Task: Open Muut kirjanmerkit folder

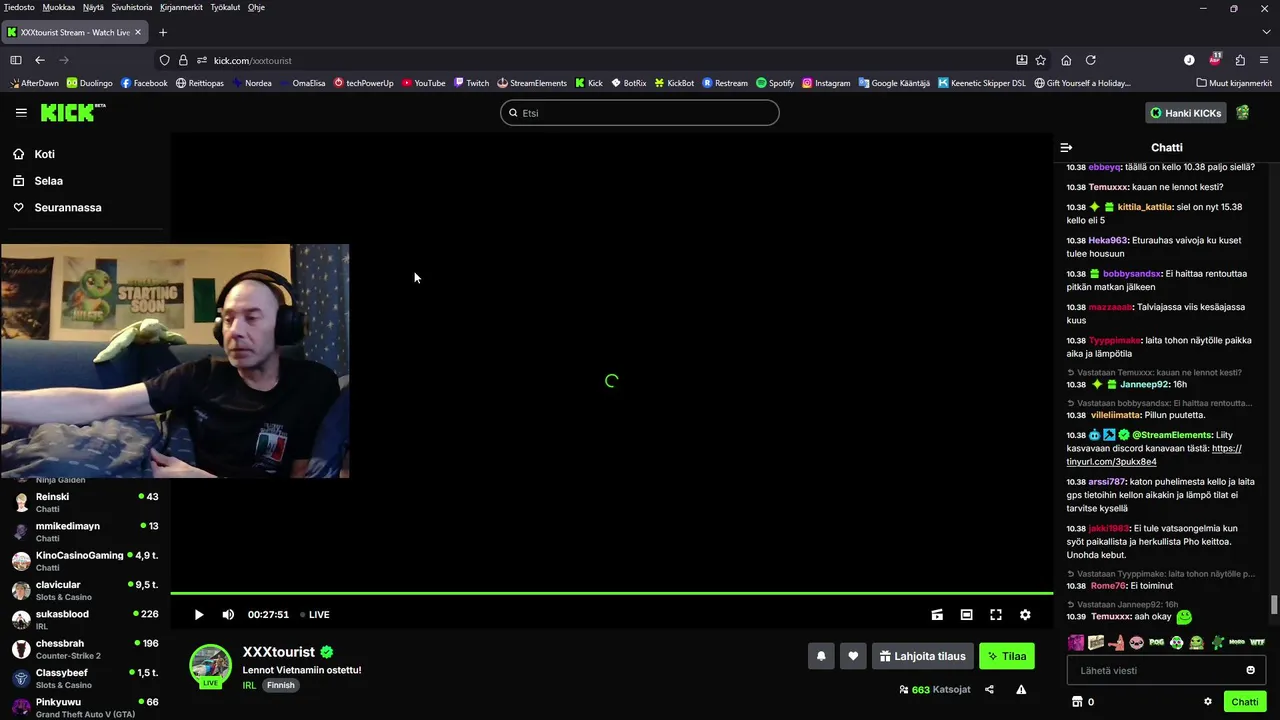Action: pos(1233,83)
